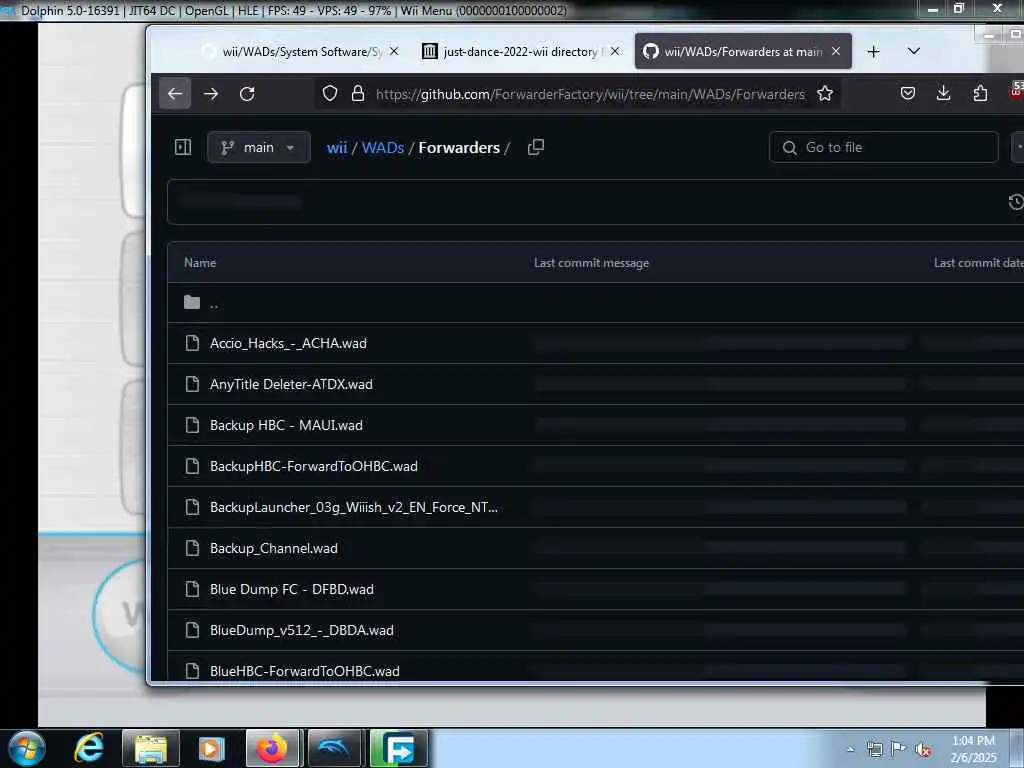Open Windows Media Player taskbar icon
Screen dimensions: 1024x768
pyautogui.click(x=210, y=748)
